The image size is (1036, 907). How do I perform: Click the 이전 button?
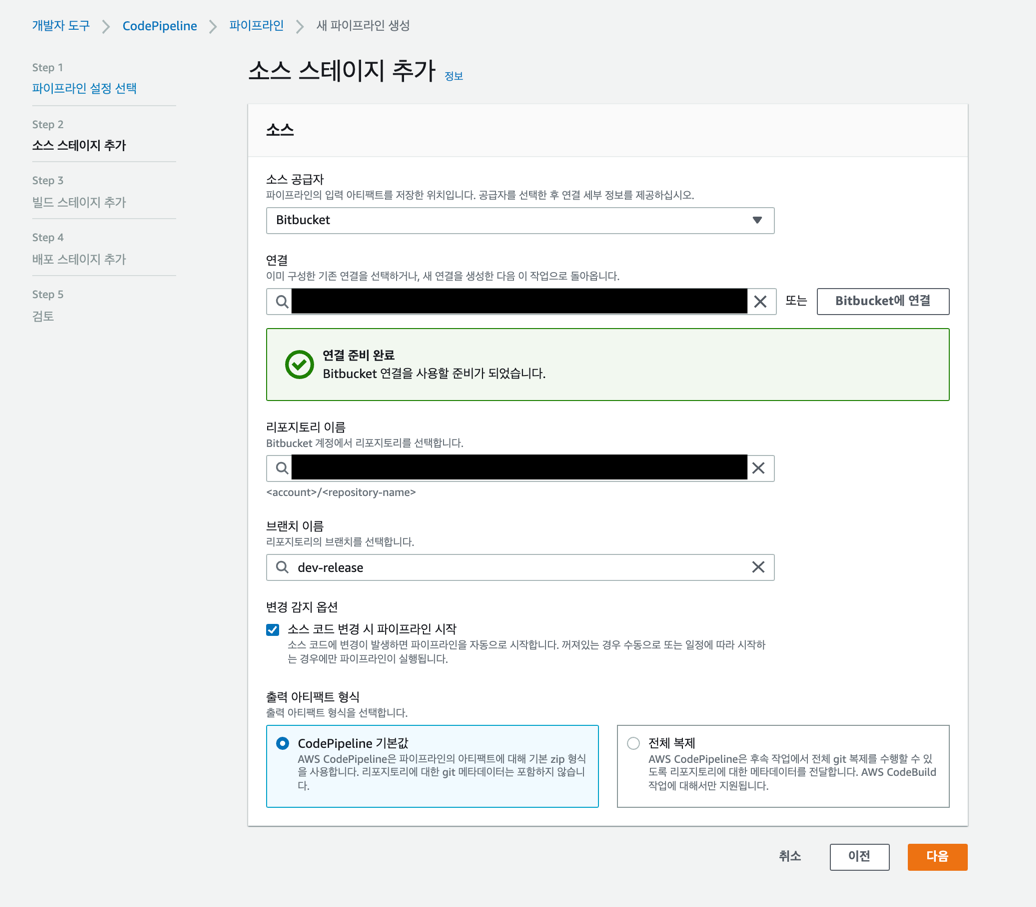pos(859,857)
